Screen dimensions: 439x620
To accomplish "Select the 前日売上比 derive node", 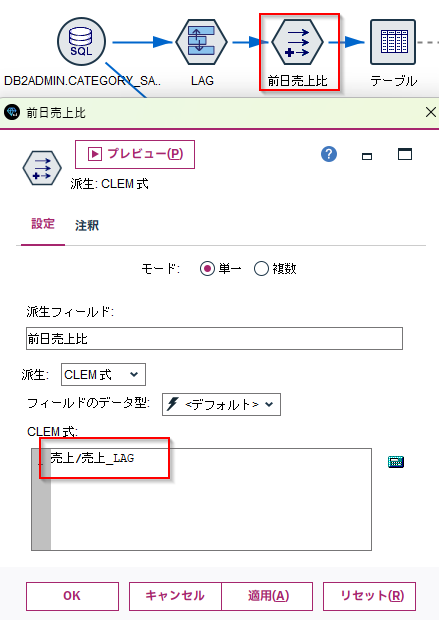I will pyautogui.click(x=297, y=42).
